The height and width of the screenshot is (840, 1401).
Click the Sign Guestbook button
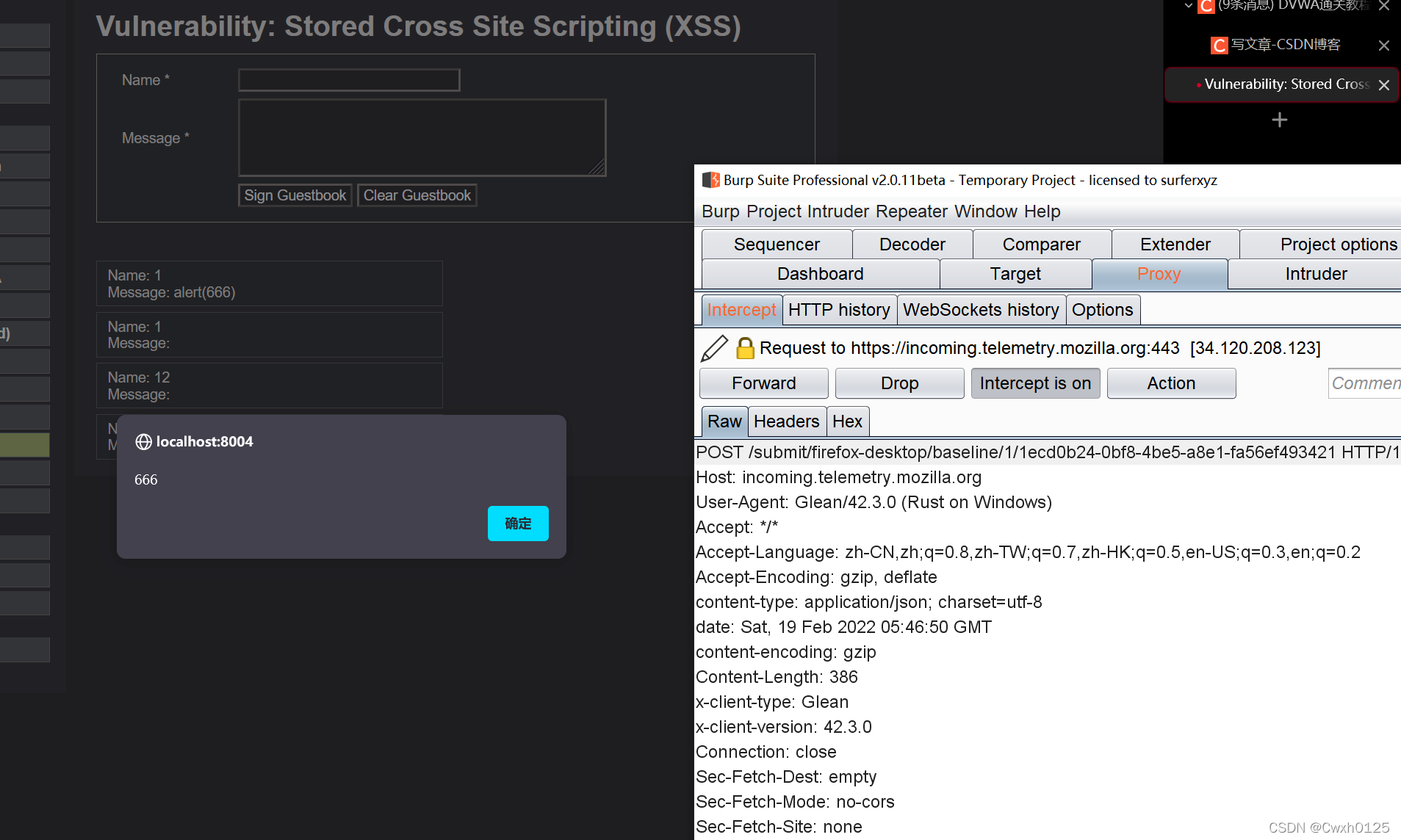point(295,195)
